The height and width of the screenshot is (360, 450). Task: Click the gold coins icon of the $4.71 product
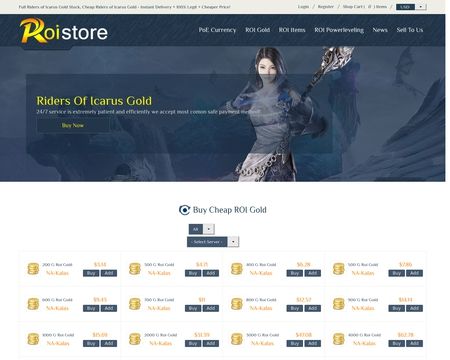(x=135, y=269)
